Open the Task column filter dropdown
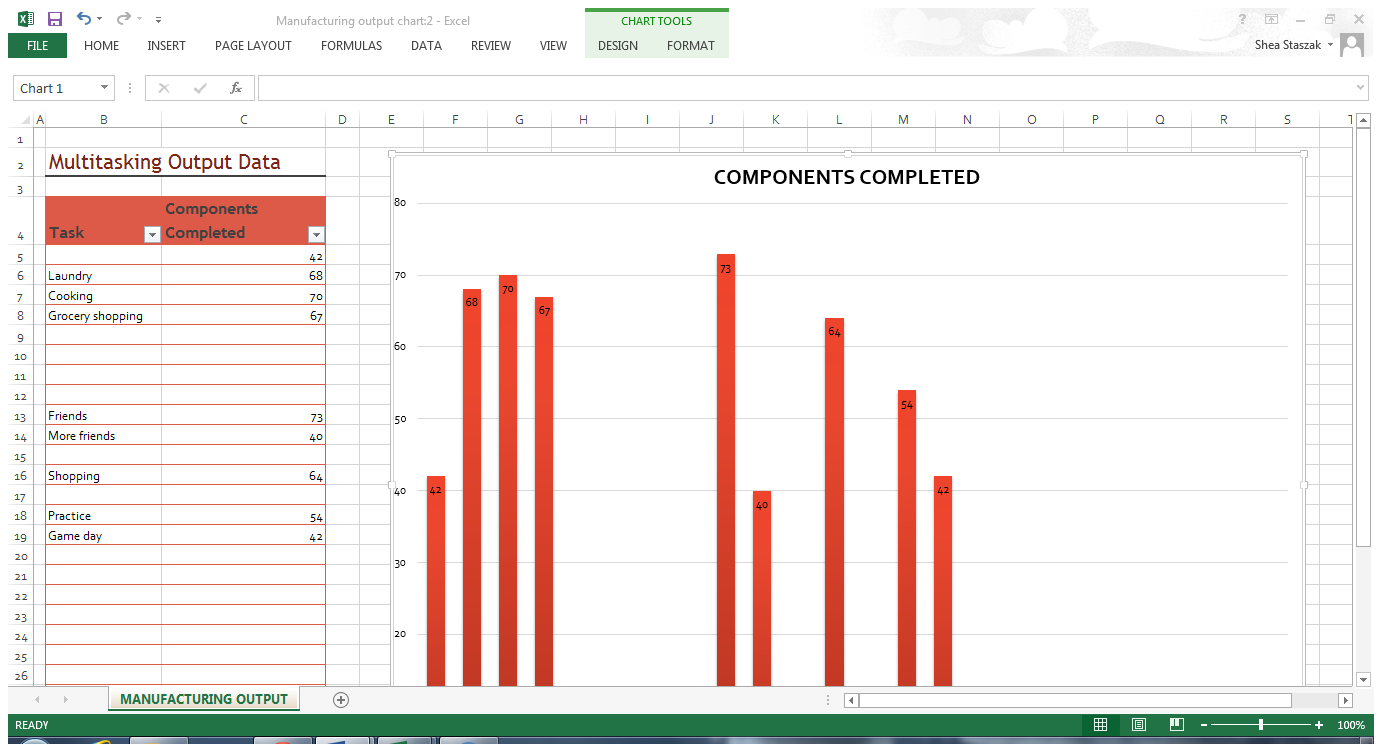This screenshot has height=744, width=1382. click(152, 235)
